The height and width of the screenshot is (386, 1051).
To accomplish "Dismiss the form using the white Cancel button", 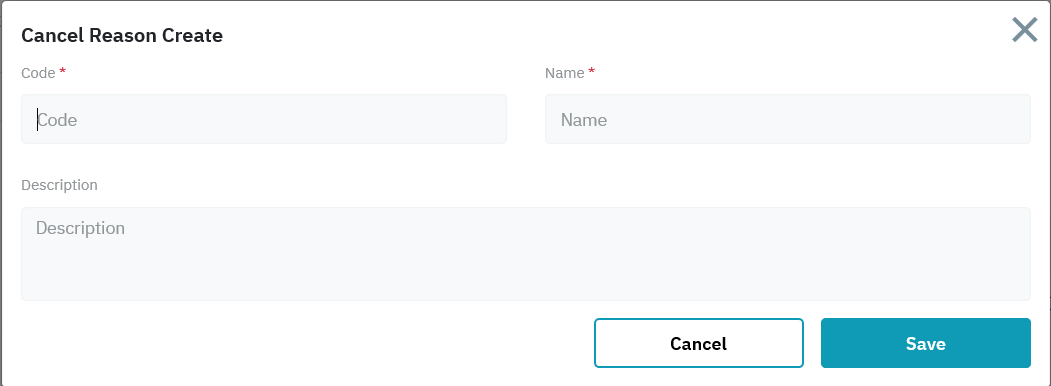I will [x=698, y=343].
